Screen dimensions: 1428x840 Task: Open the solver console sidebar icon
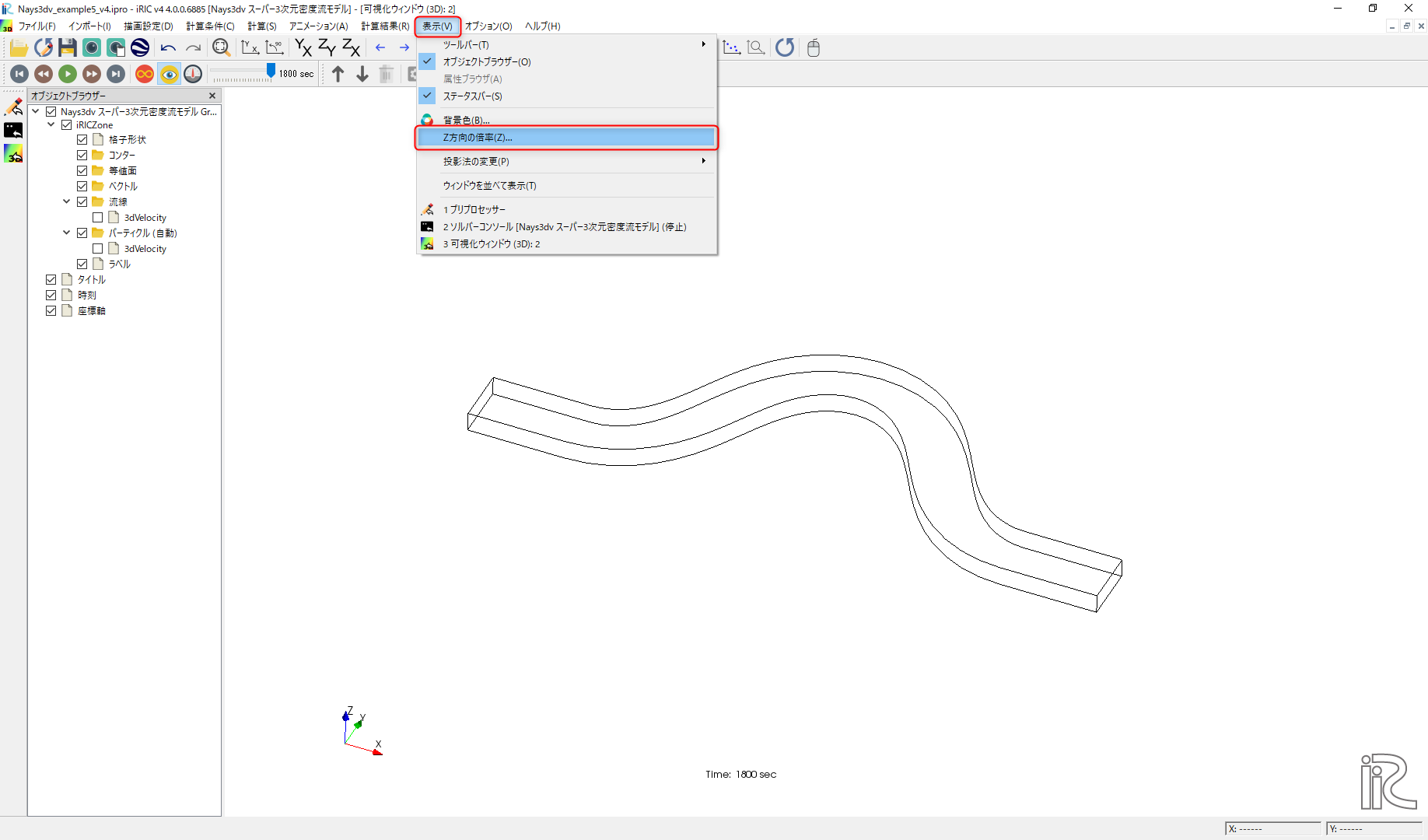click(x=14, y=130)
